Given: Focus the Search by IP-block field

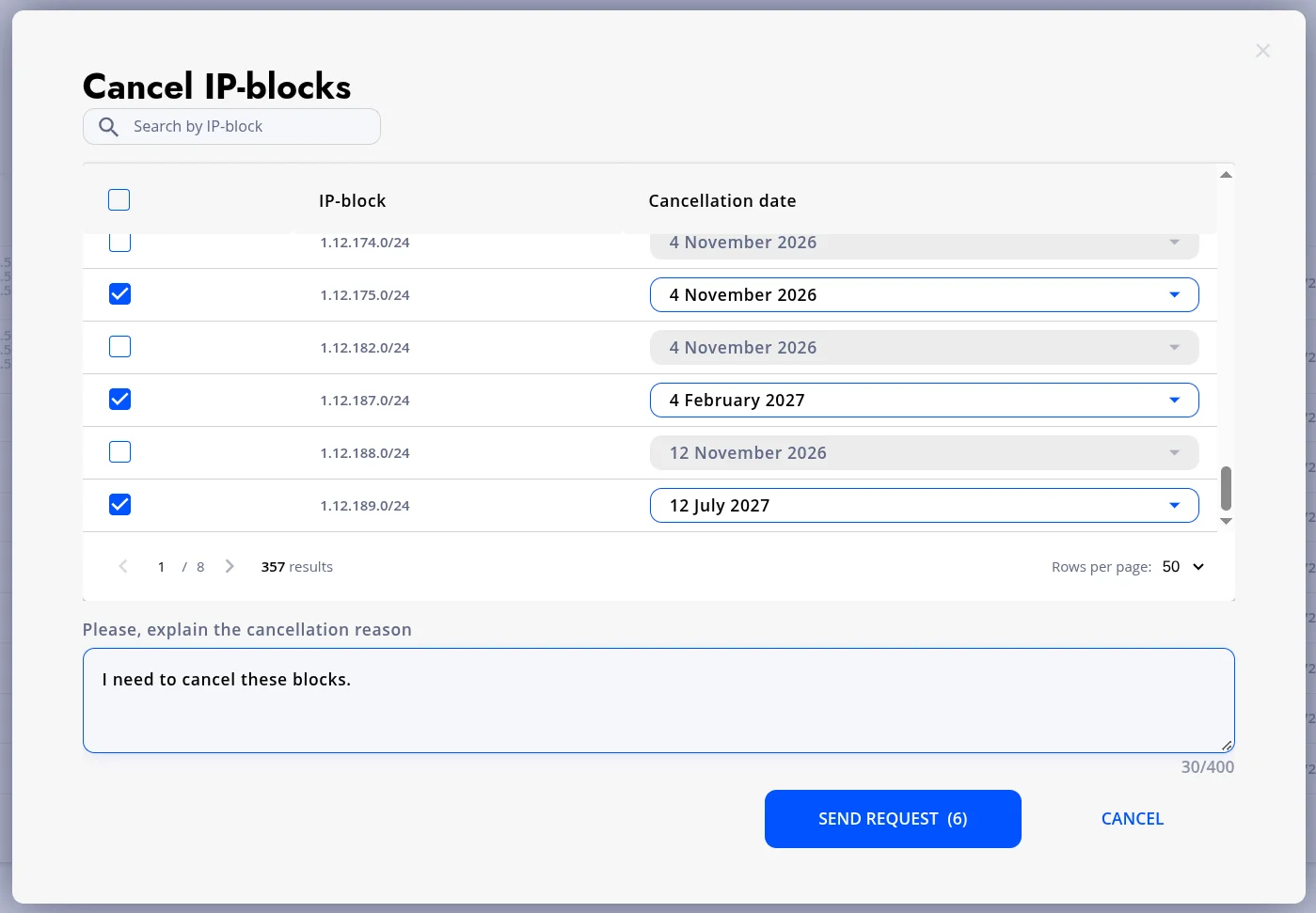Looking at the screenshot, I should [231, 127].
